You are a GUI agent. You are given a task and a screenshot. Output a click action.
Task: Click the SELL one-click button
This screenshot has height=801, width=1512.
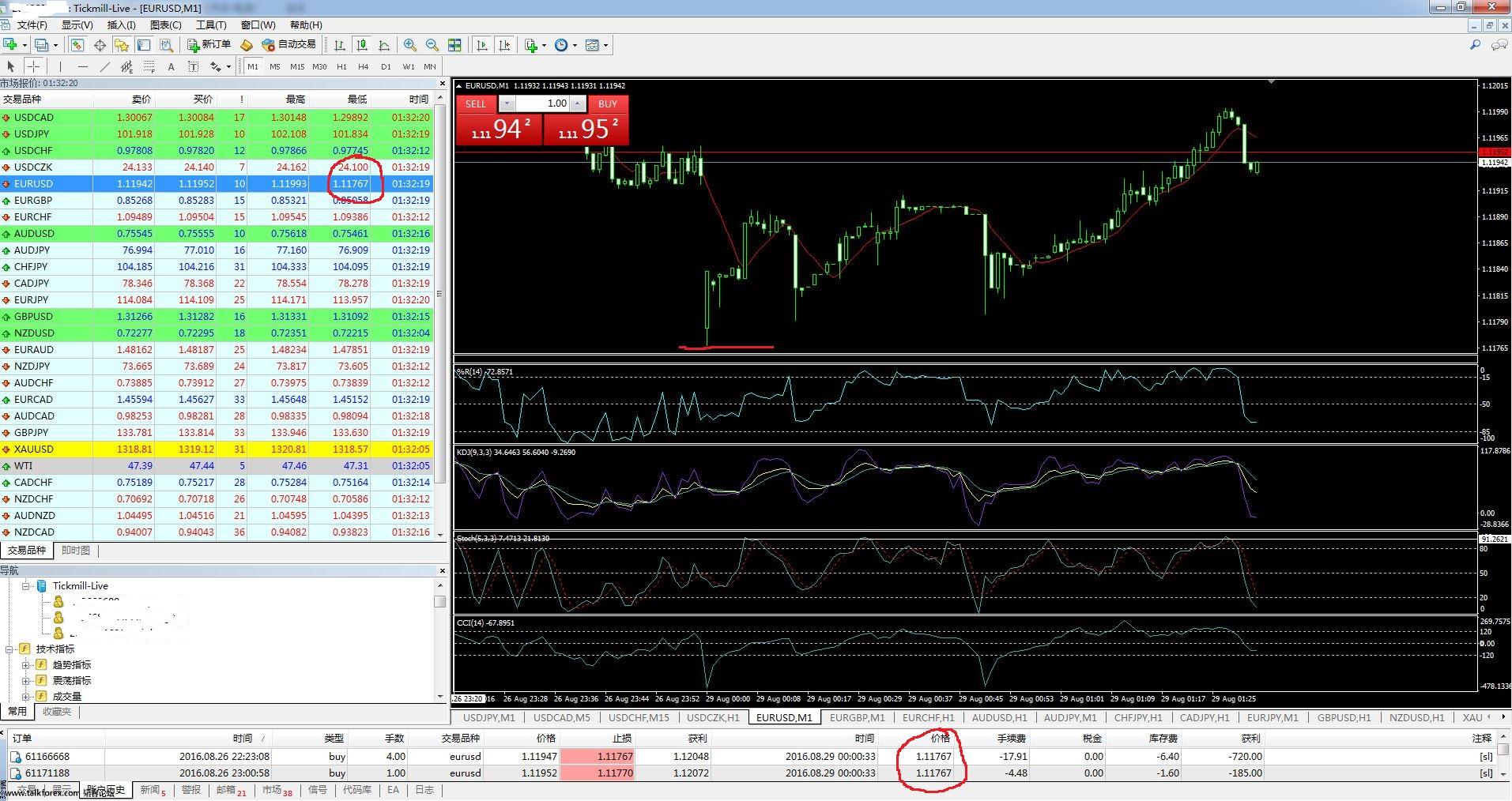[x=476, y=103]
